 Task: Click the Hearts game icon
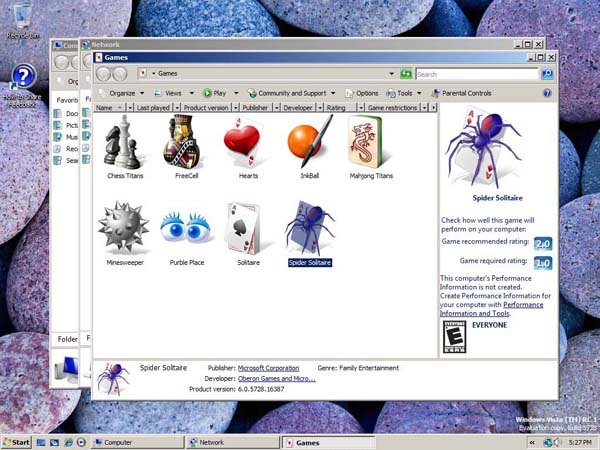(x=248, y=142)
